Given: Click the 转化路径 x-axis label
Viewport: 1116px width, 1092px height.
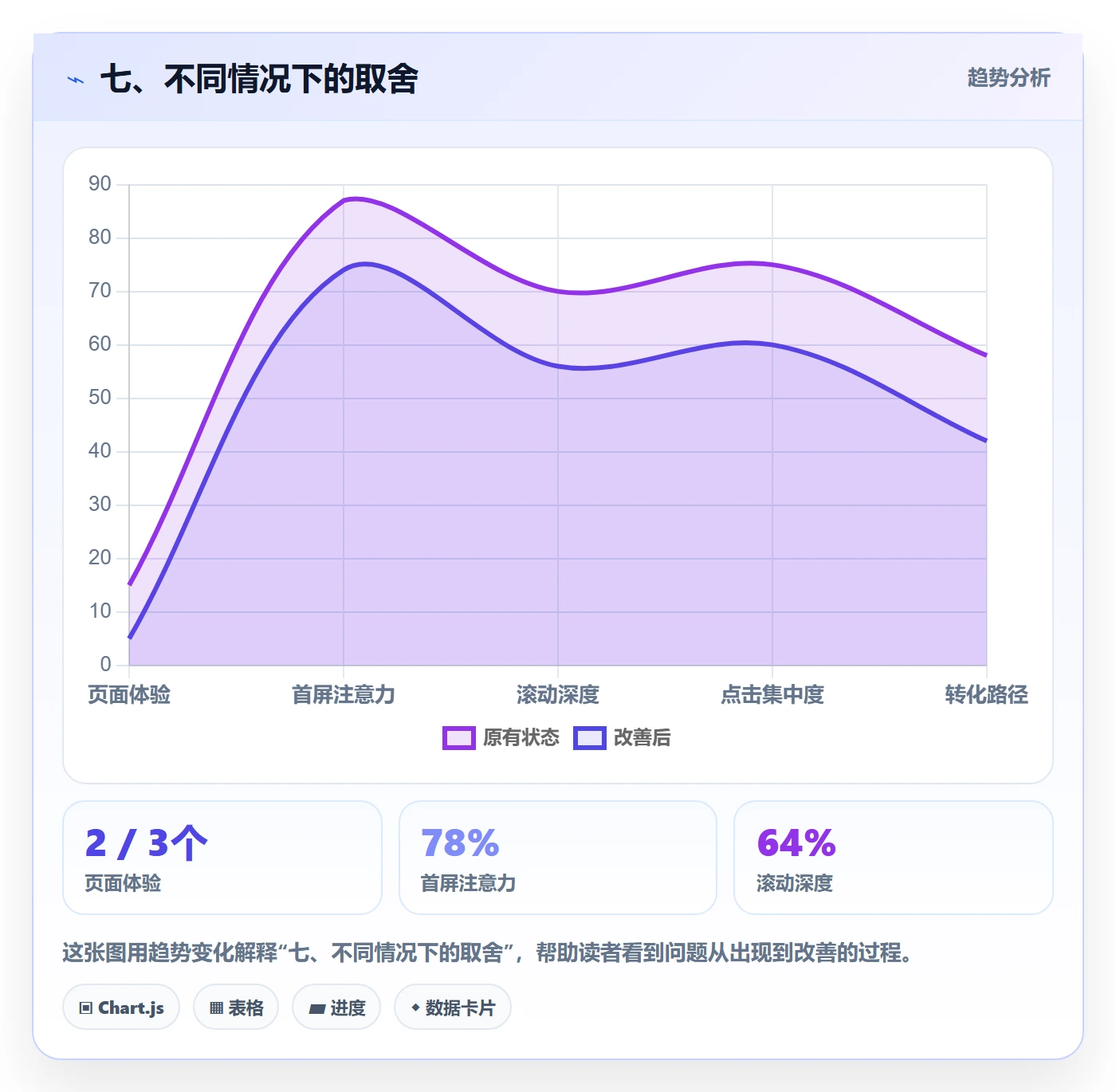Looking at the screenshot, I should [x=987, y=694].
